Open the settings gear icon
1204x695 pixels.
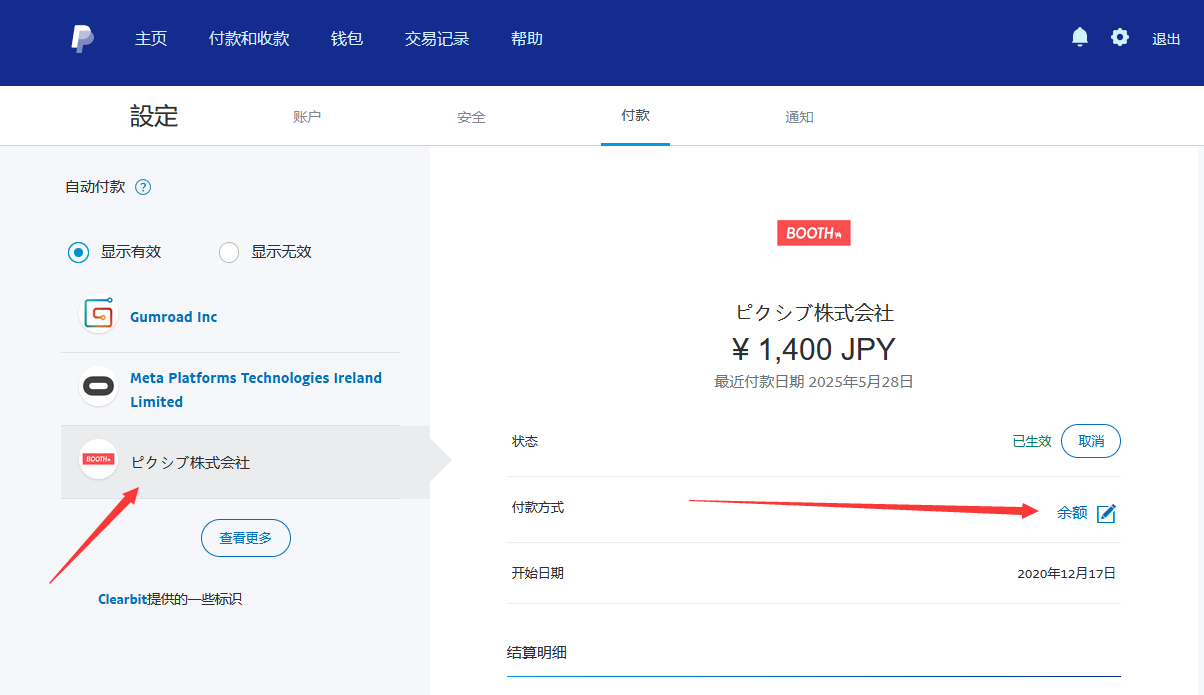pyautogui.click(x=1120, y=37)
